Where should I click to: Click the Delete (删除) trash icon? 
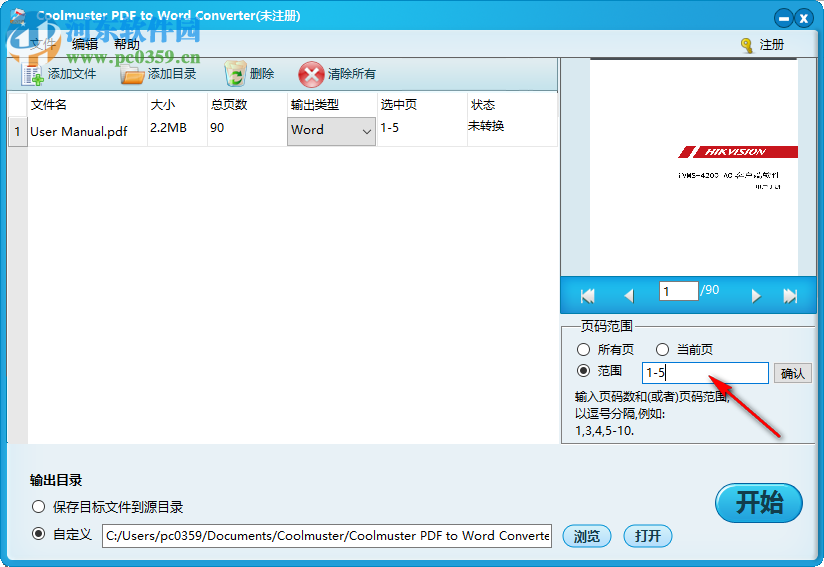click(x=235, y=74)
